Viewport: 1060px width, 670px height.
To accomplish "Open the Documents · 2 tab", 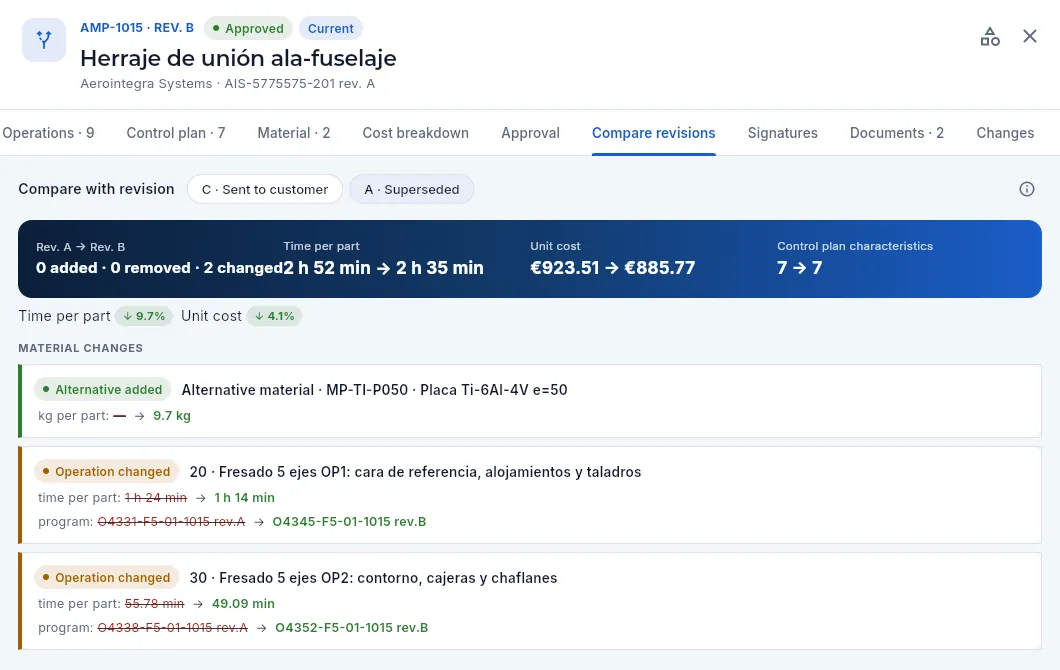I will click(x=896, y=133).
